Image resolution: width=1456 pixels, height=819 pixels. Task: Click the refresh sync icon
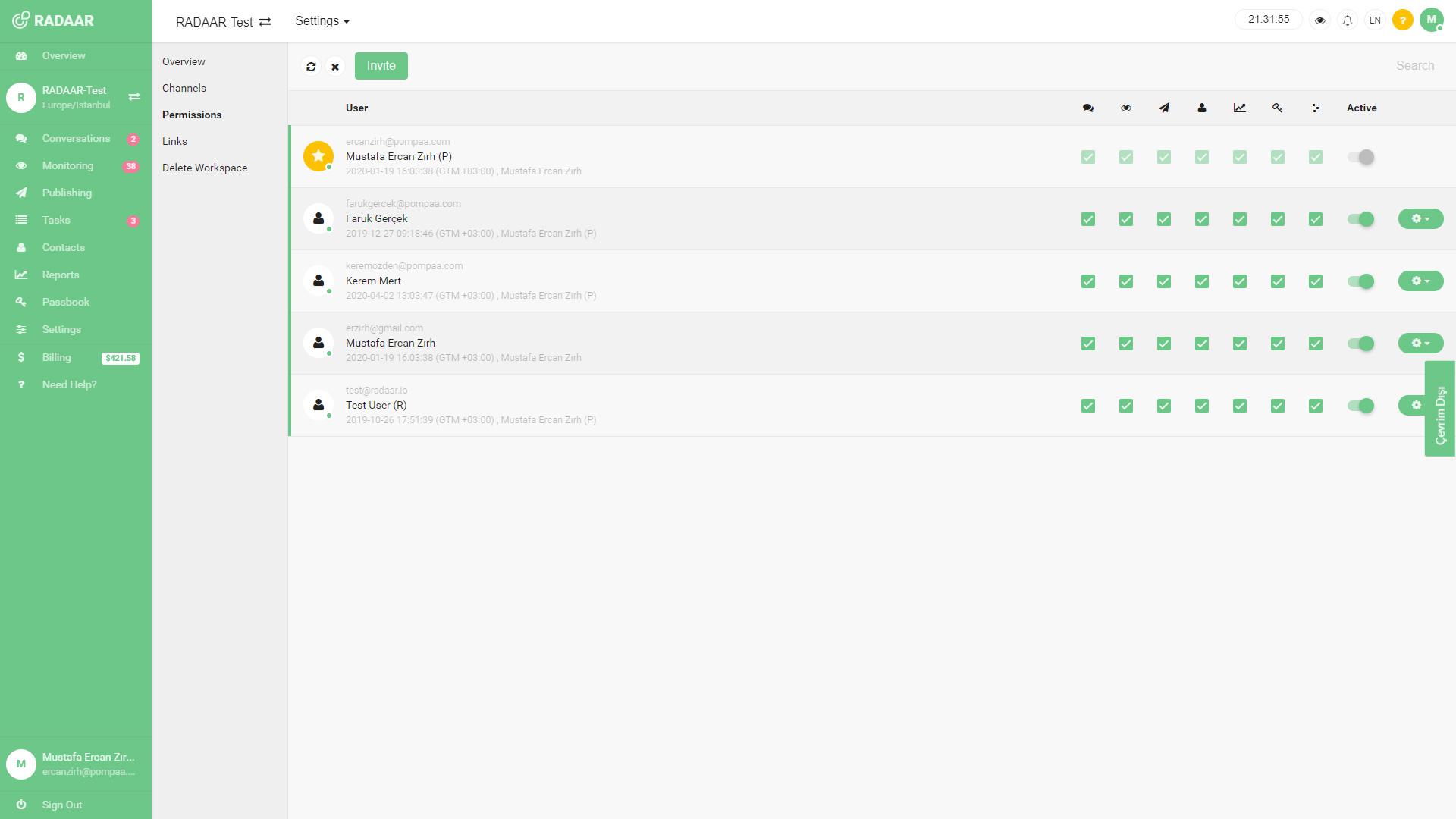tap(311, 66)
